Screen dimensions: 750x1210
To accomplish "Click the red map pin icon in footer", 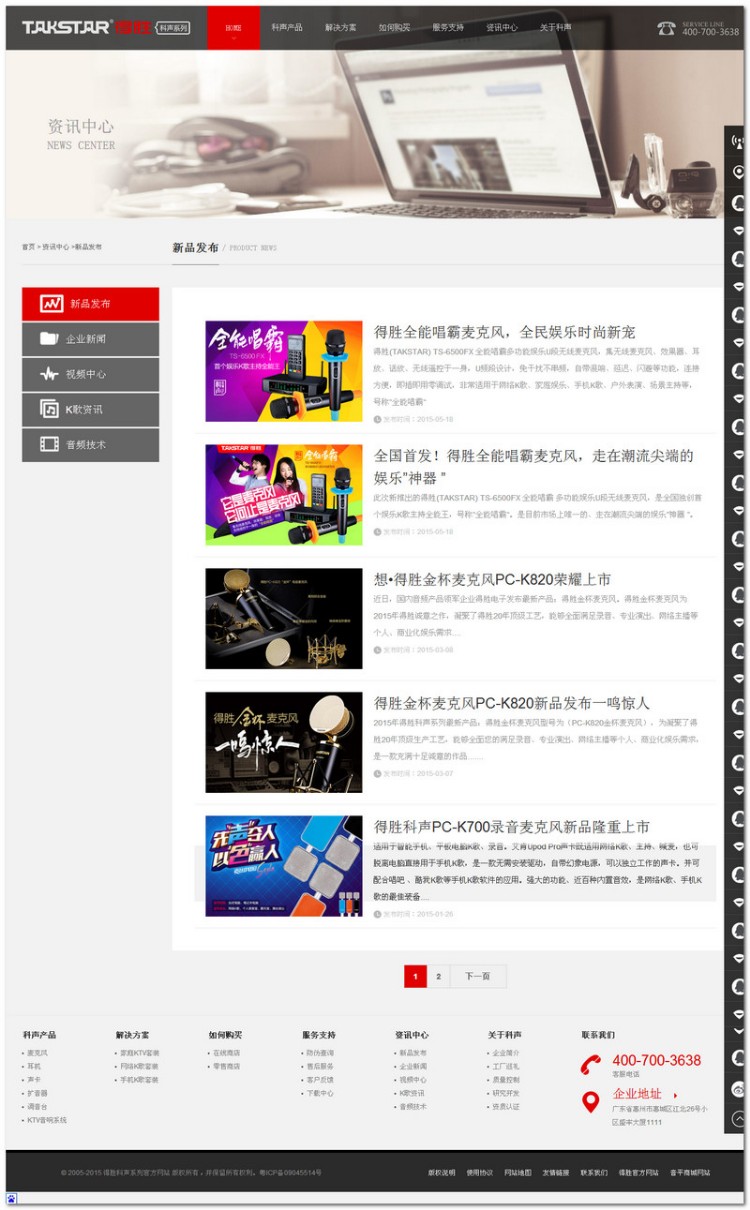I will [x=591, y=1101].
